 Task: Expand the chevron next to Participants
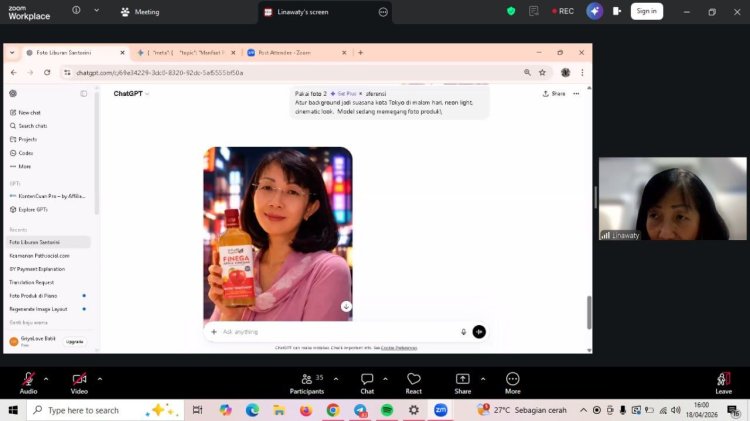(x=336, y=379)
